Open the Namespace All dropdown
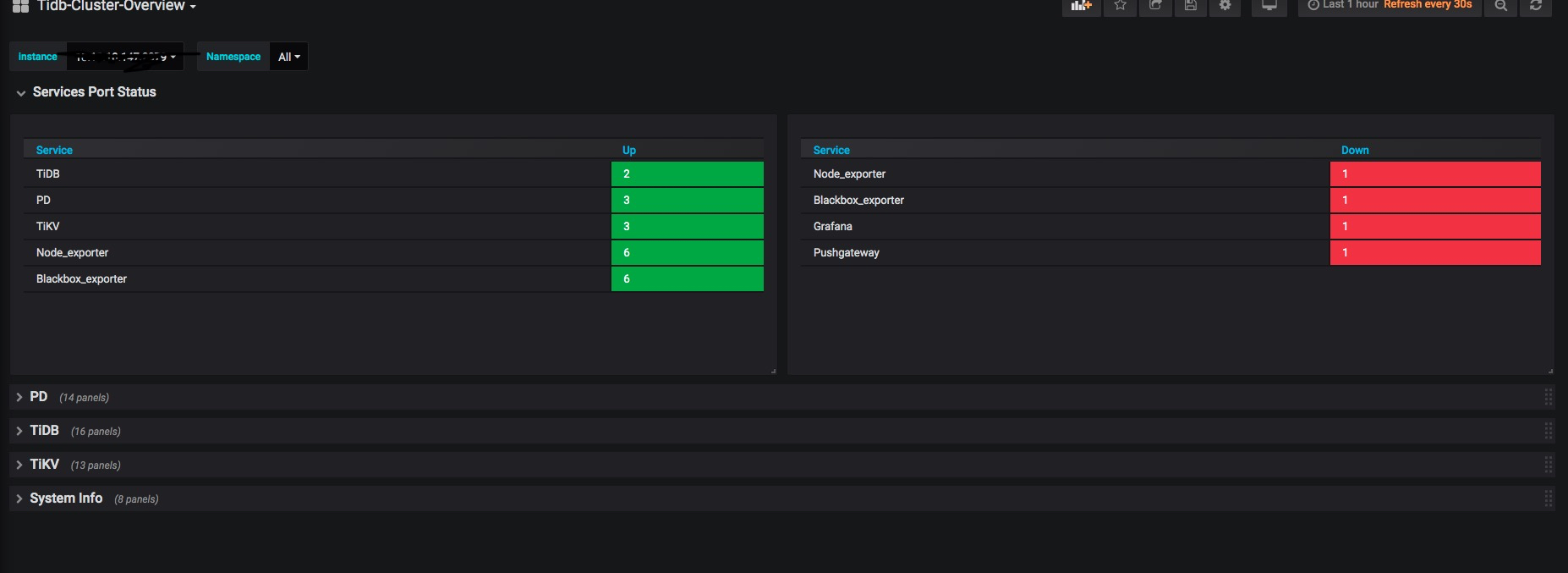 [288, 57]
